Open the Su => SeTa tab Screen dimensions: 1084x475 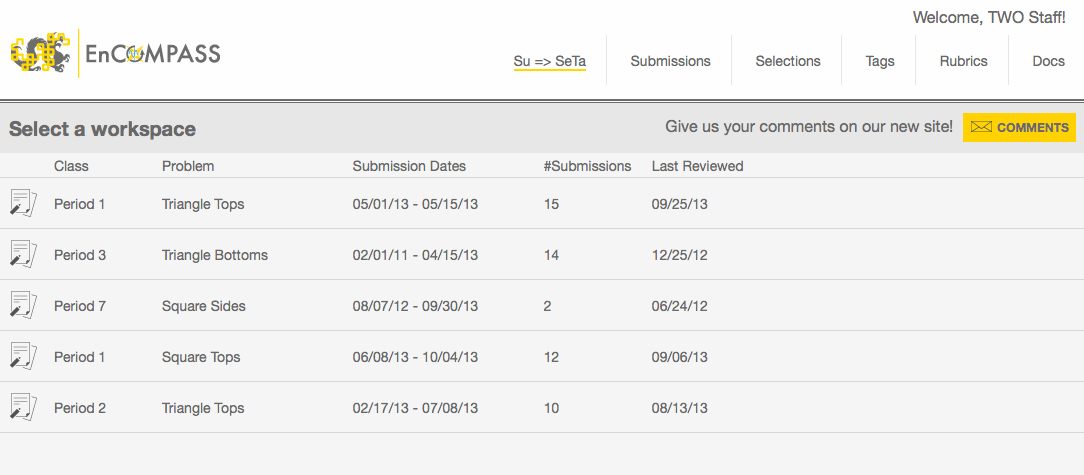click(549, 61)
